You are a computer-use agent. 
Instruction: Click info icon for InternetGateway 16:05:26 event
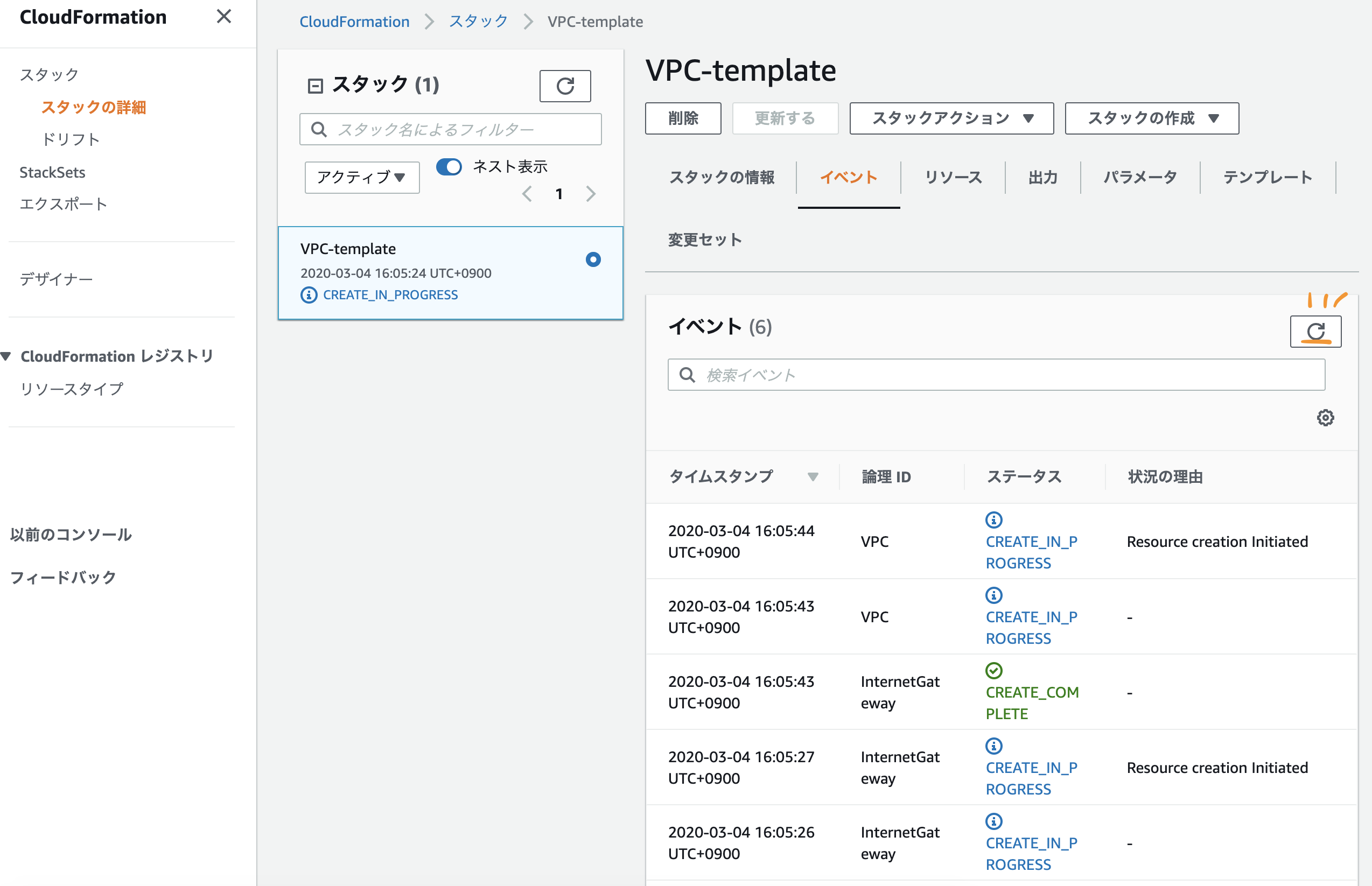(994, 821)
